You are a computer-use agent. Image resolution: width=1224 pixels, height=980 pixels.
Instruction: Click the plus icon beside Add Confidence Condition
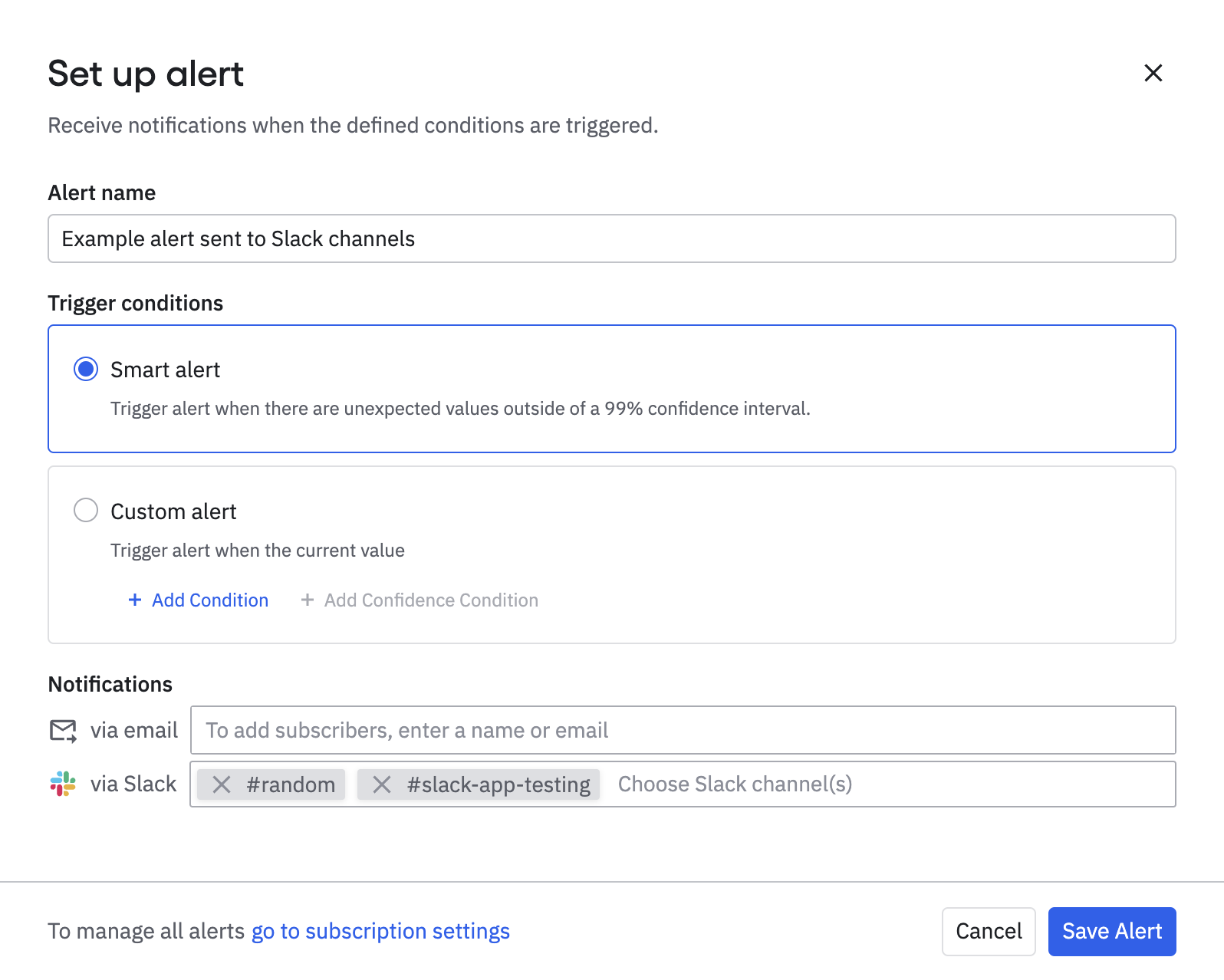click(308, 600)
